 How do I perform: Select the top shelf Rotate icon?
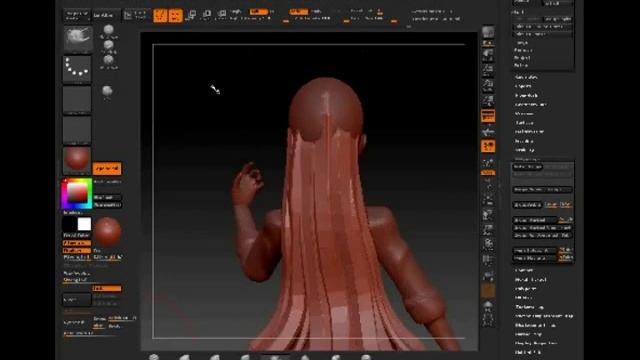(x=222, y=16)
